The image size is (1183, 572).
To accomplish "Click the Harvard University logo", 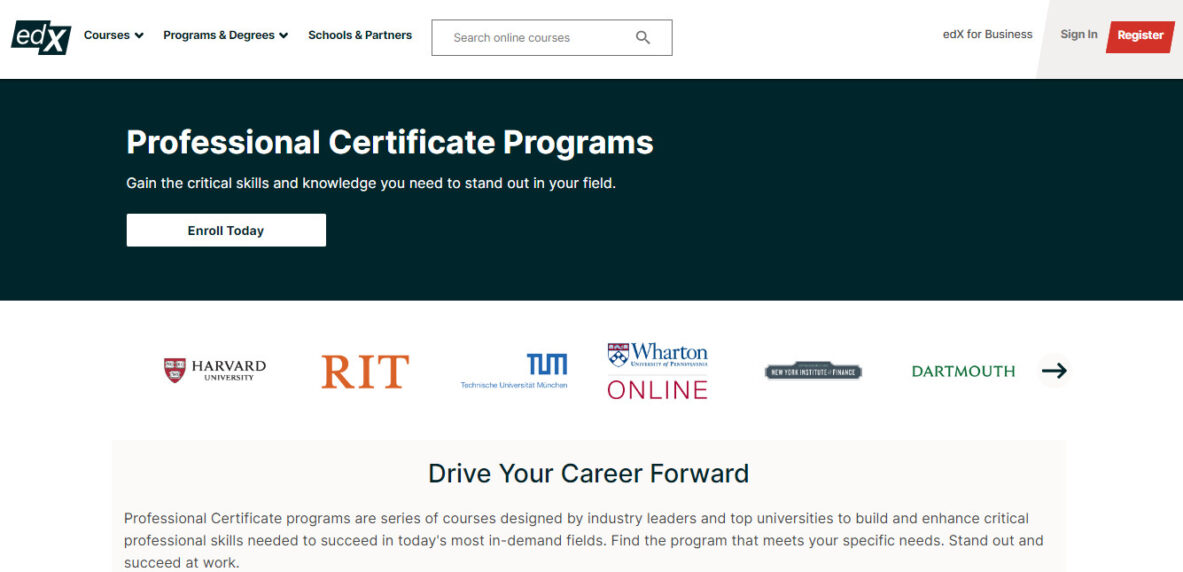I will pyautogui.click(x=215, y=371).
